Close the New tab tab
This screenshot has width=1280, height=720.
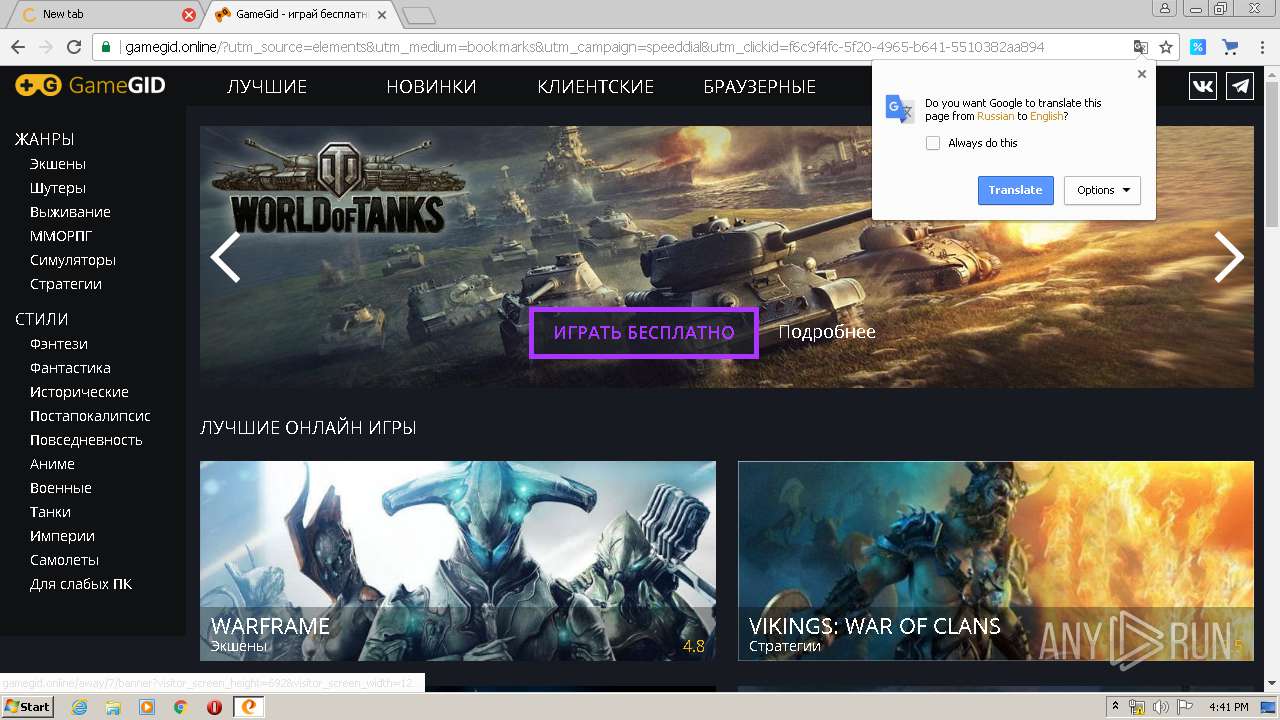click(189, 15)
